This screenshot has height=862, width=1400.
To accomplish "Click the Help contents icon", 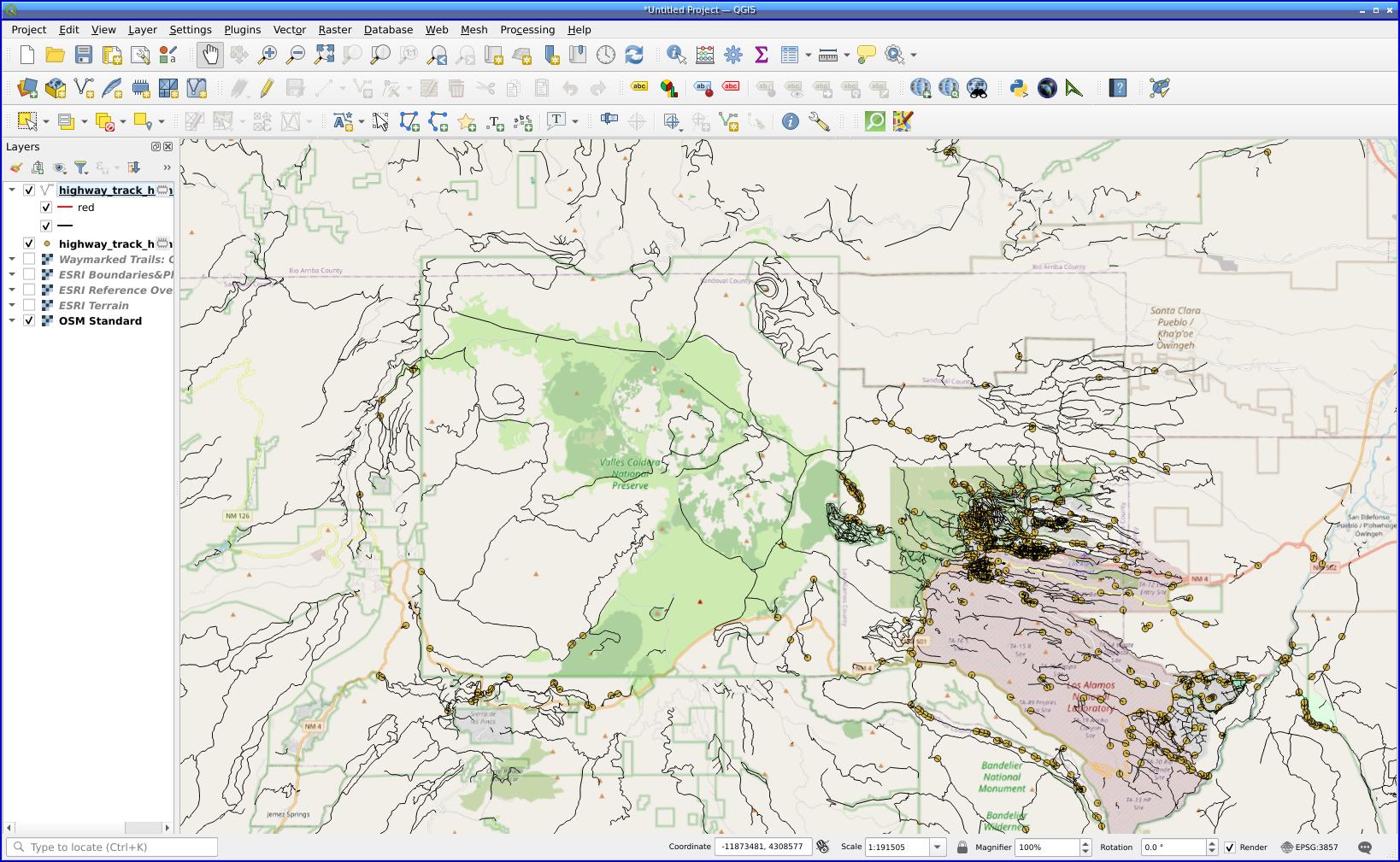I will tap(1118, 88).
